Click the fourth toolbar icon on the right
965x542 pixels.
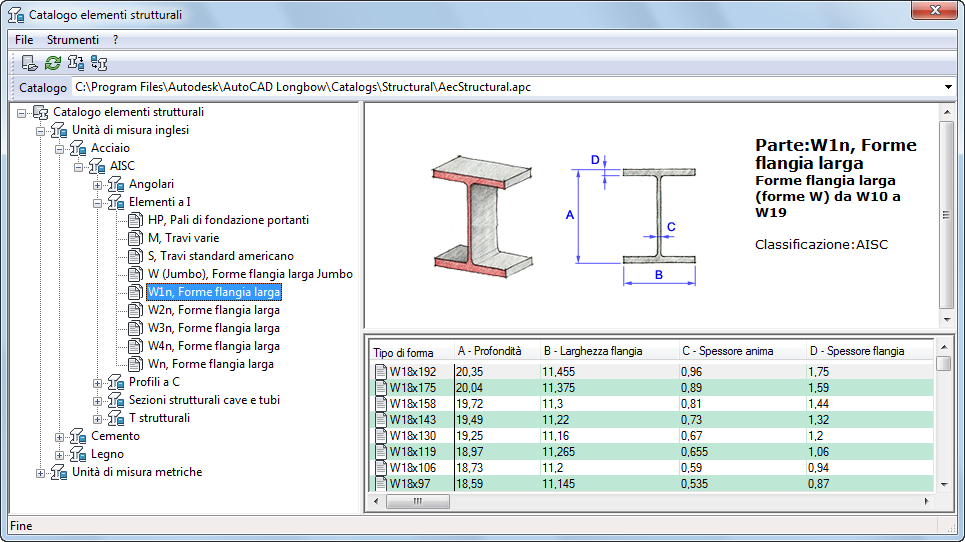click(x=98, y=63)
